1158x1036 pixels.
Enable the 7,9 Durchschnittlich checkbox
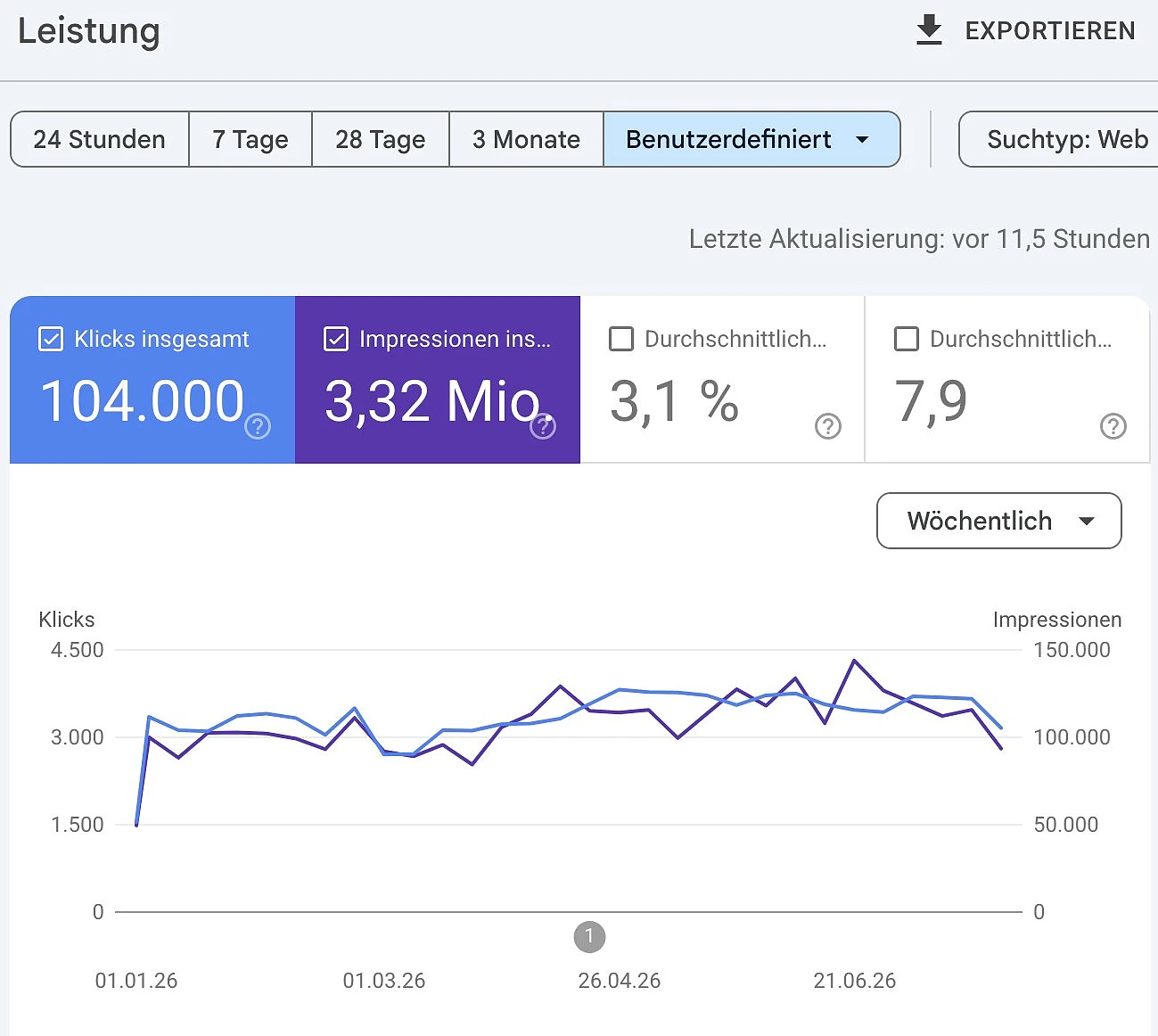coord(907,339)
